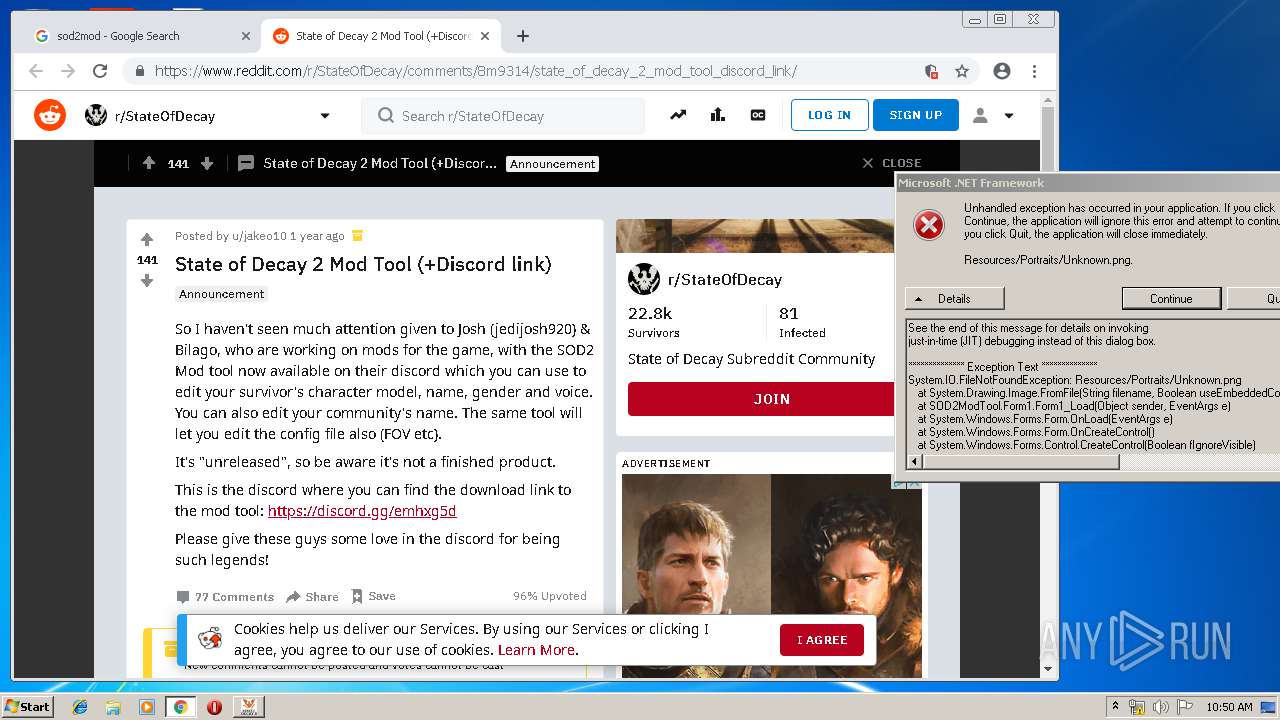Close the post overlay with CLOSE
The height and width of the screenshot is (720, 1280).
click(892, 163)
